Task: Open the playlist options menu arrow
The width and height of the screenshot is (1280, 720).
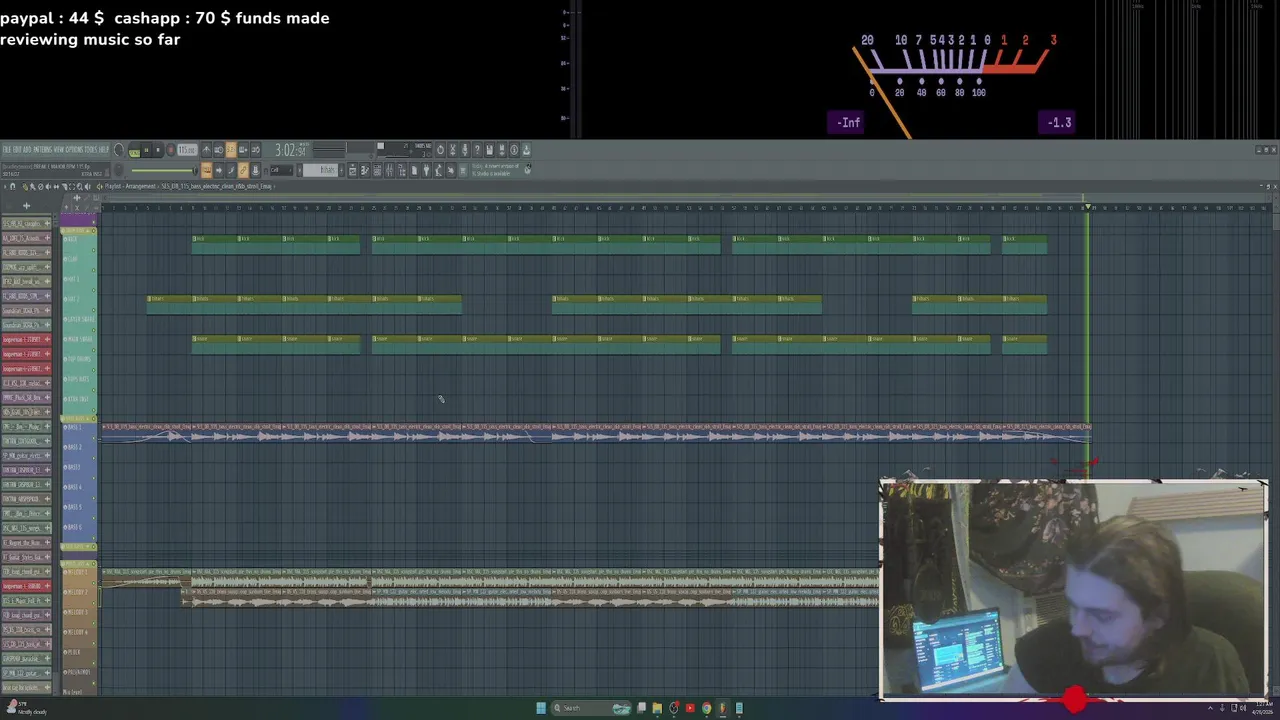Action: (4, 186)
